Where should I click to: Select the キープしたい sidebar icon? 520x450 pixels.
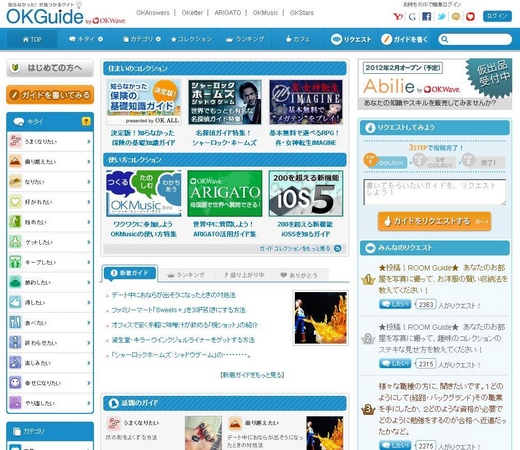click(x=15, y=262)
